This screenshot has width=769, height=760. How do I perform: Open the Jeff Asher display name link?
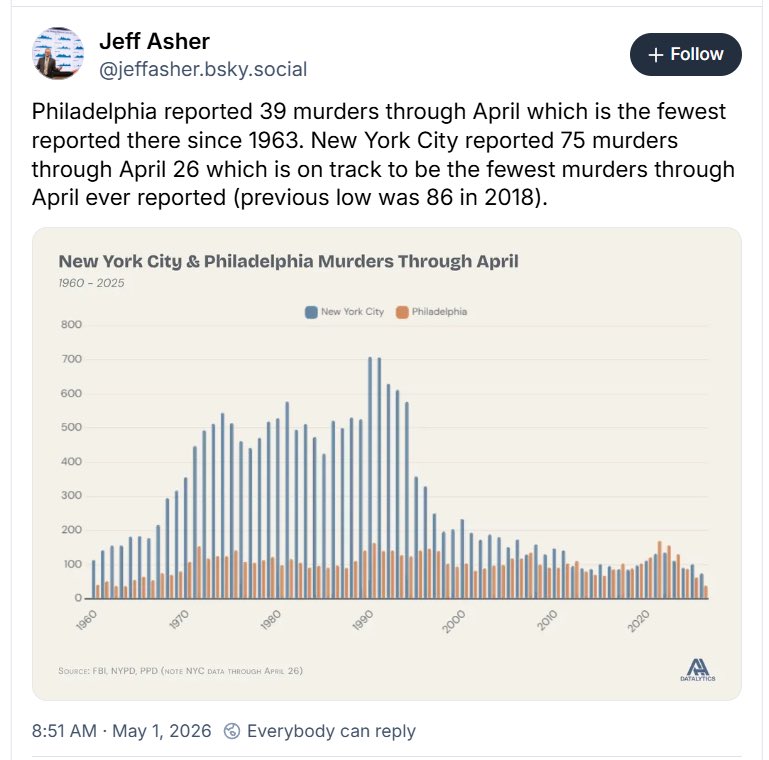point(154,41)
